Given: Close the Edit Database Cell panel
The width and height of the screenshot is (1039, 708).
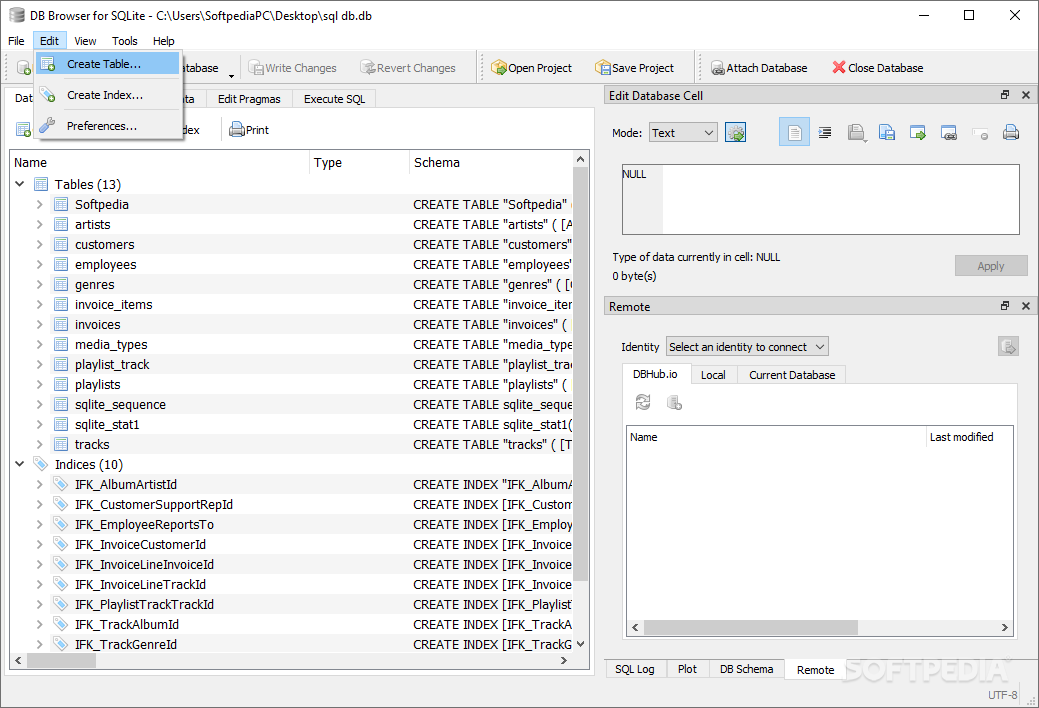Looking at the screenshot, I should (1026, 95).
